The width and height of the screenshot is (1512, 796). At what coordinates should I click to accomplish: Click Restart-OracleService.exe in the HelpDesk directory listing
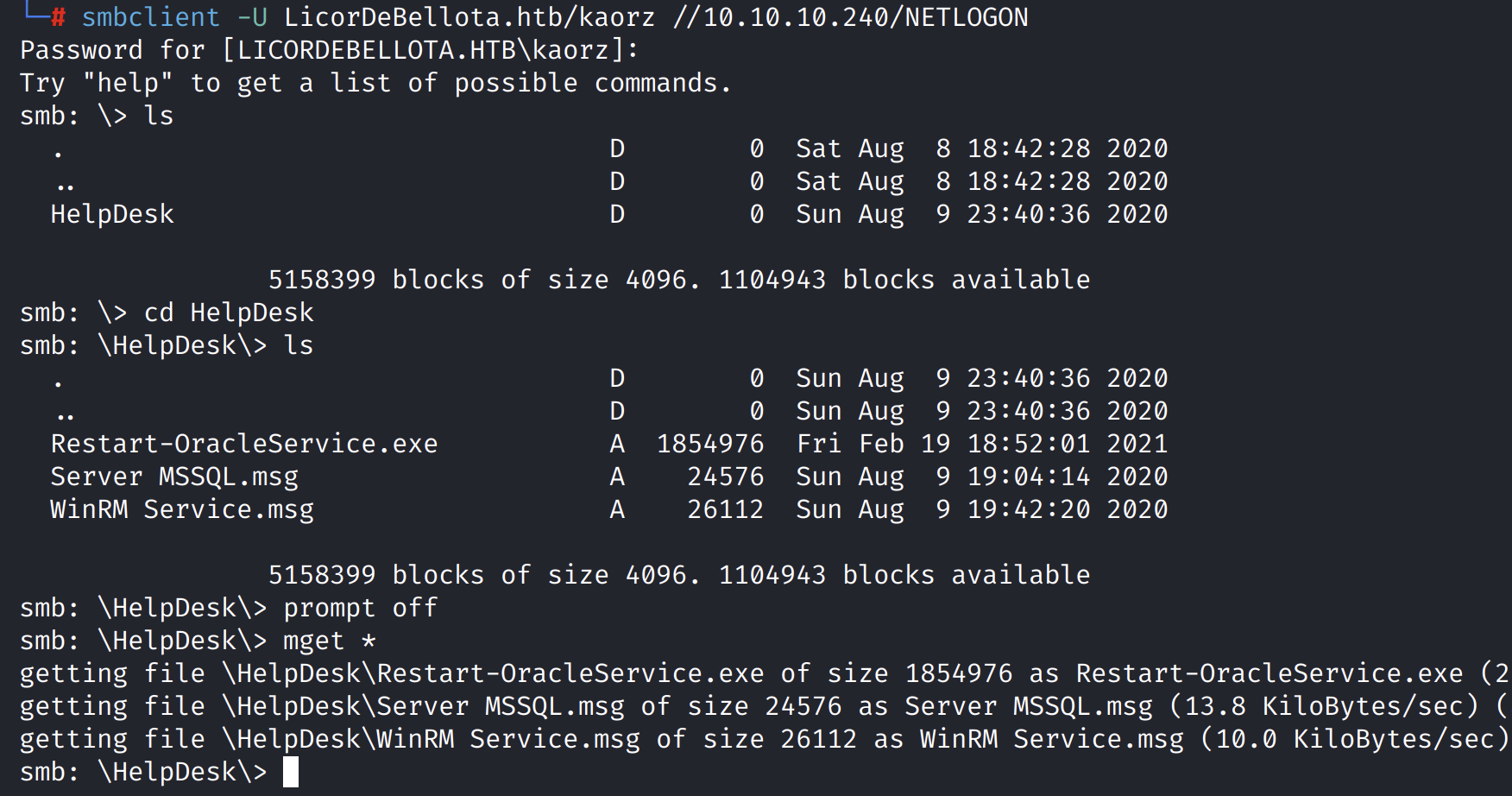pos(244,444)
